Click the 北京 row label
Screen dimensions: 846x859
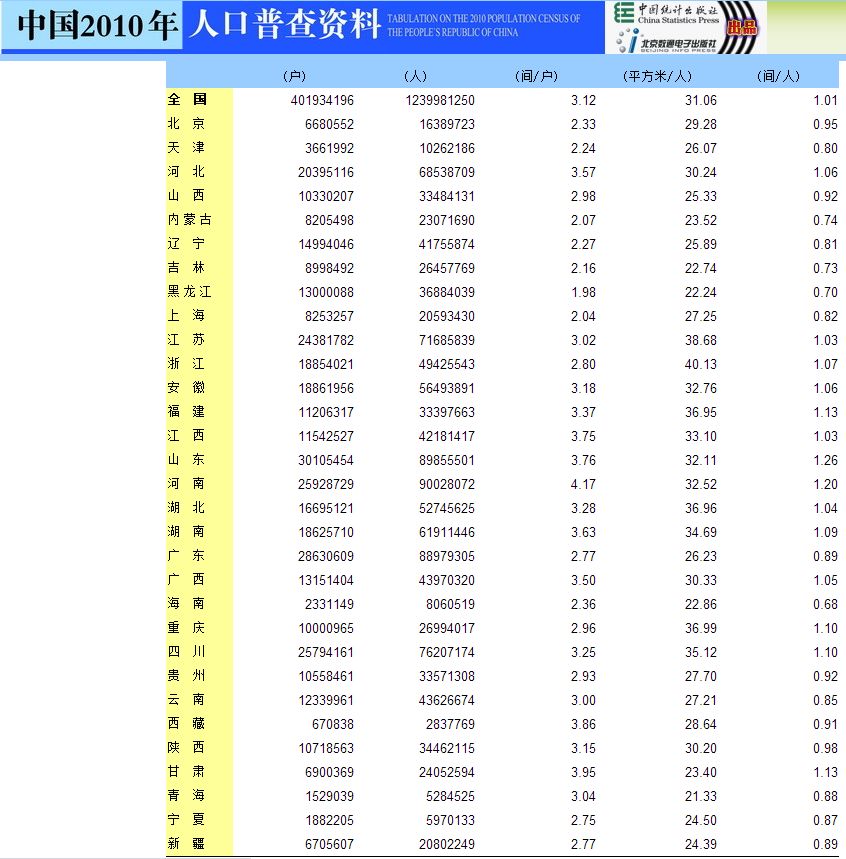point(186,123)
